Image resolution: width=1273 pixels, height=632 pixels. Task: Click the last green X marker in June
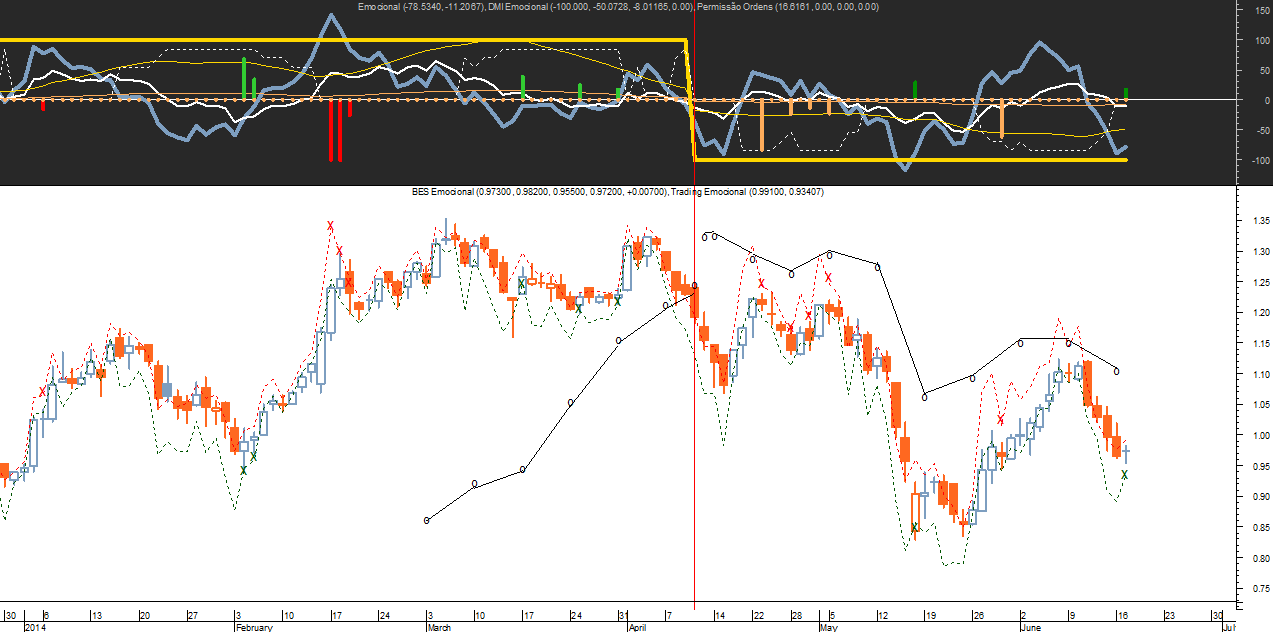pyautogui.click(x=1124, y=475)
